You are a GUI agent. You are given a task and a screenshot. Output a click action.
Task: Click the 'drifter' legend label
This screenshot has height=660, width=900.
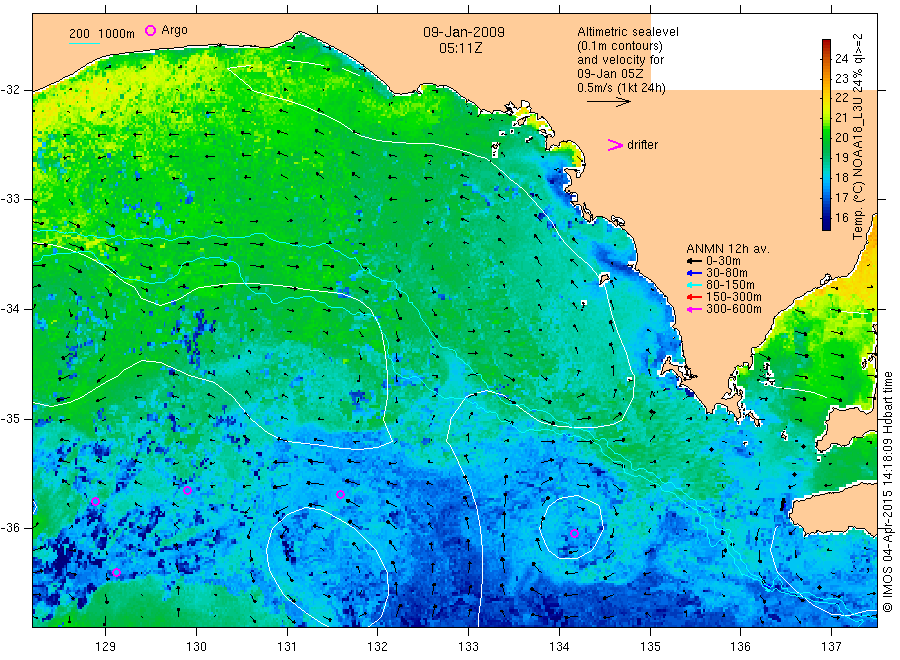(x=642, y=145)
